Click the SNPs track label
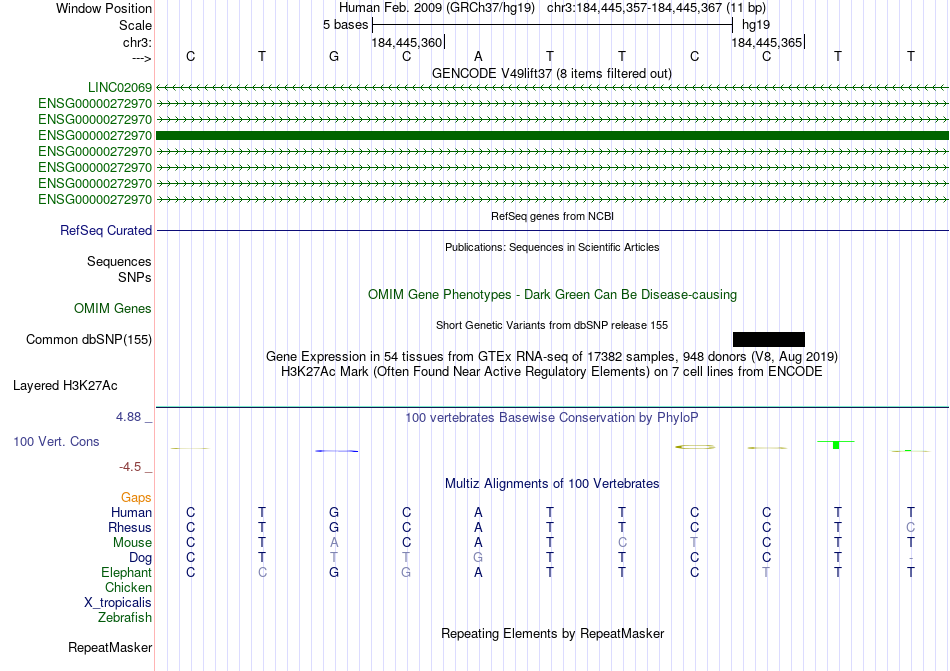Viewport: 950px width, 671px height. tap(135, 277)
